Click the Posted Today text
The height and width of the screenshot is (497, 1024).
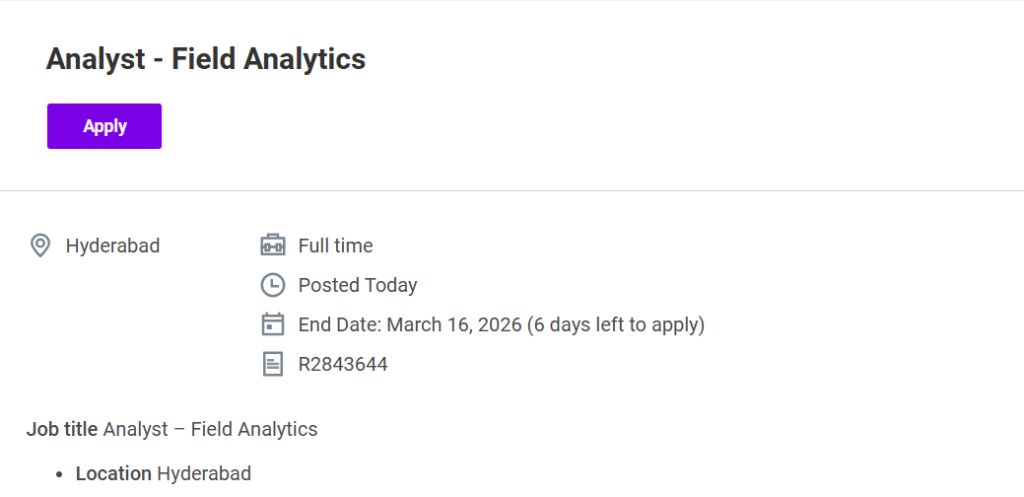click(x=357, y=285)
